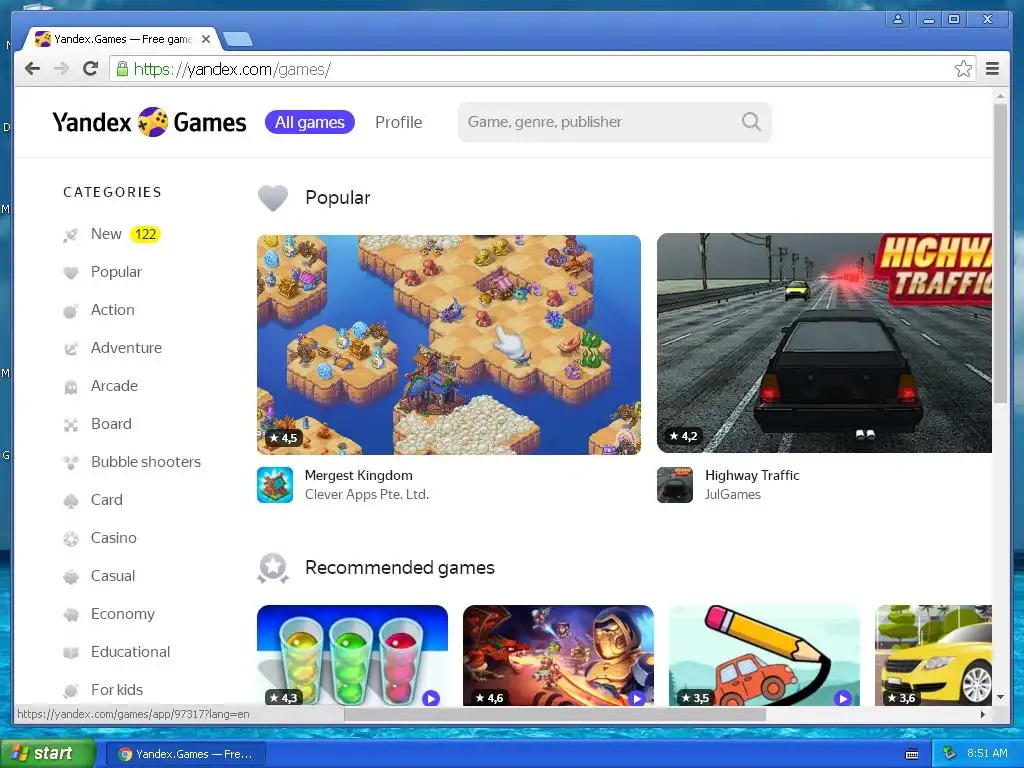Click the Card category spade icon

71,500
